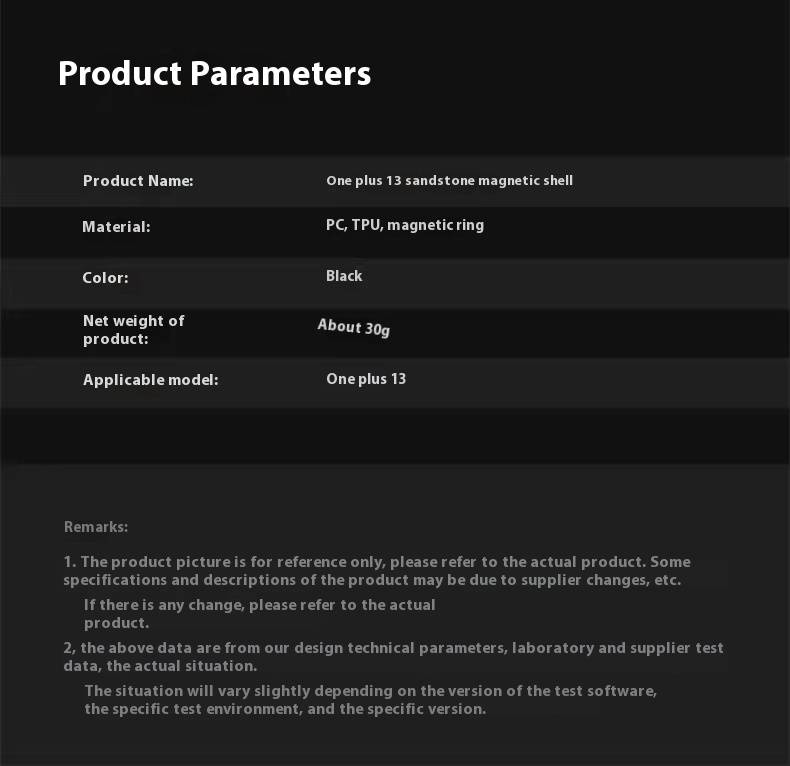Select the Material label
Image resolution: width=790 pixels, height=766 pixels.
pos(116,227)
